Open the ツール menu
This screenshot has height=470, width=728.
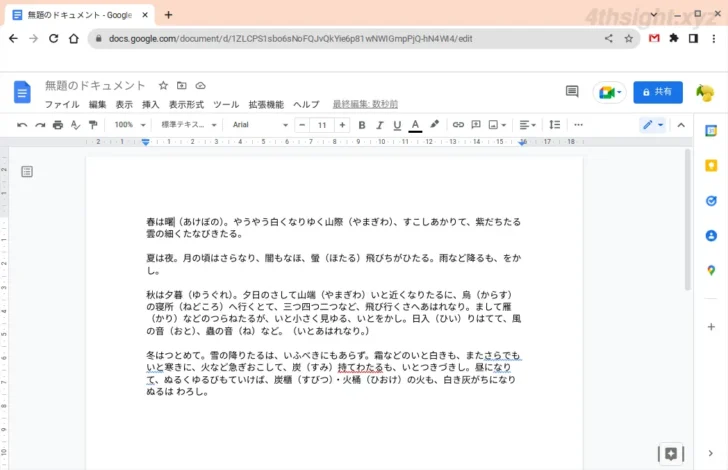point(226,104)
